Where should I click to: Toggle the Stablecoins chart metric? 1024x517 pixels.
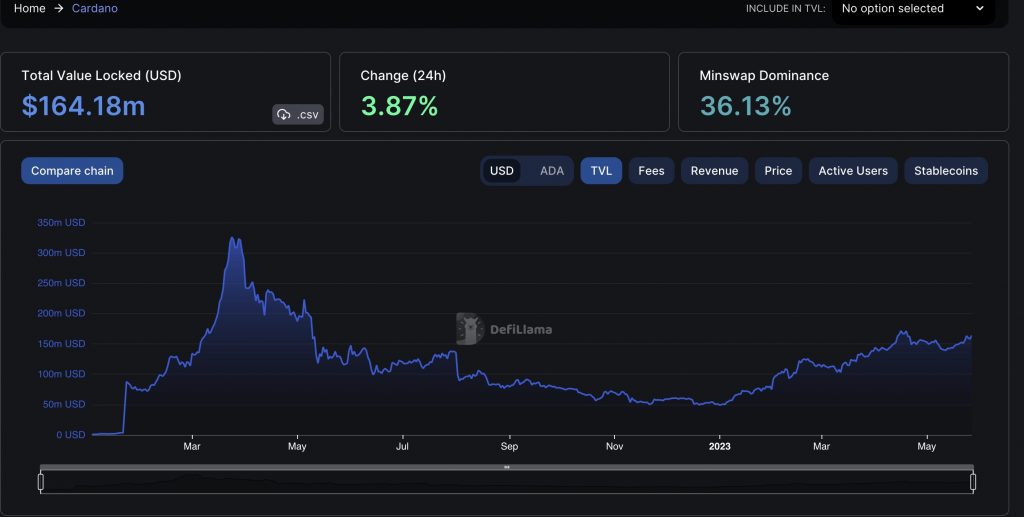click(946, 170)
